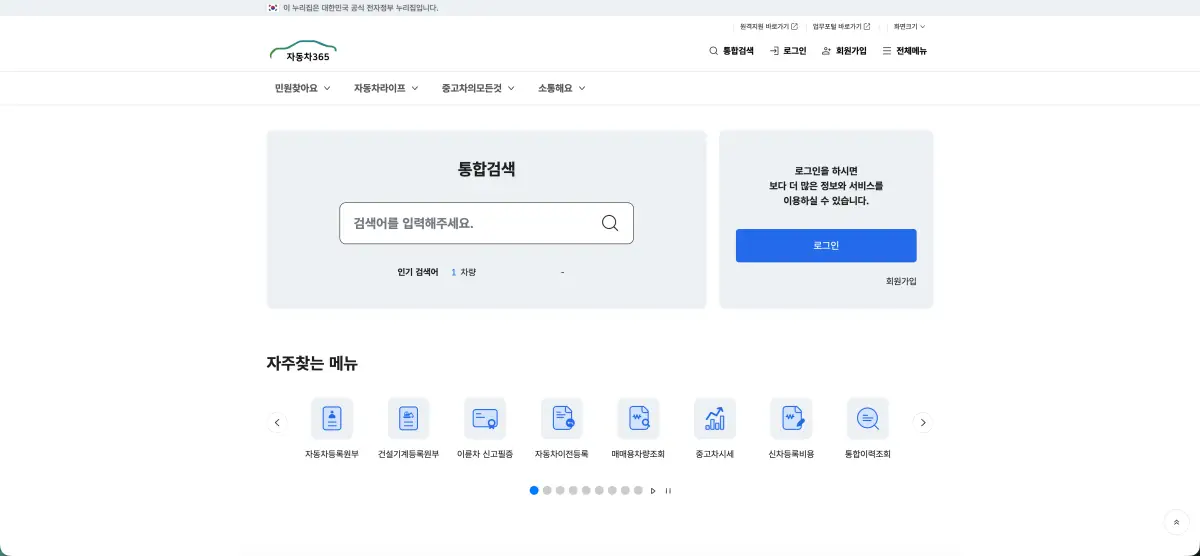
Task: Expand the 자동차라이프 menu
Action: [x=385, y=88]
